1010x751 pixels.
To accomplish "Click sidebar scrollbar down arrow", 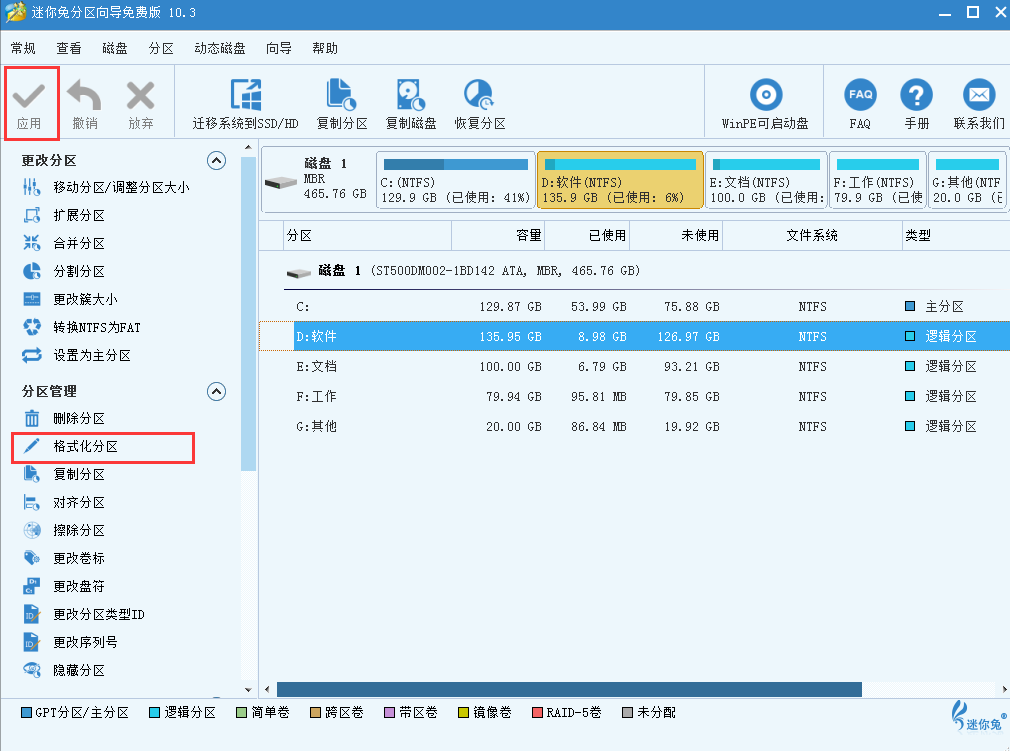I will pos(249,689).
